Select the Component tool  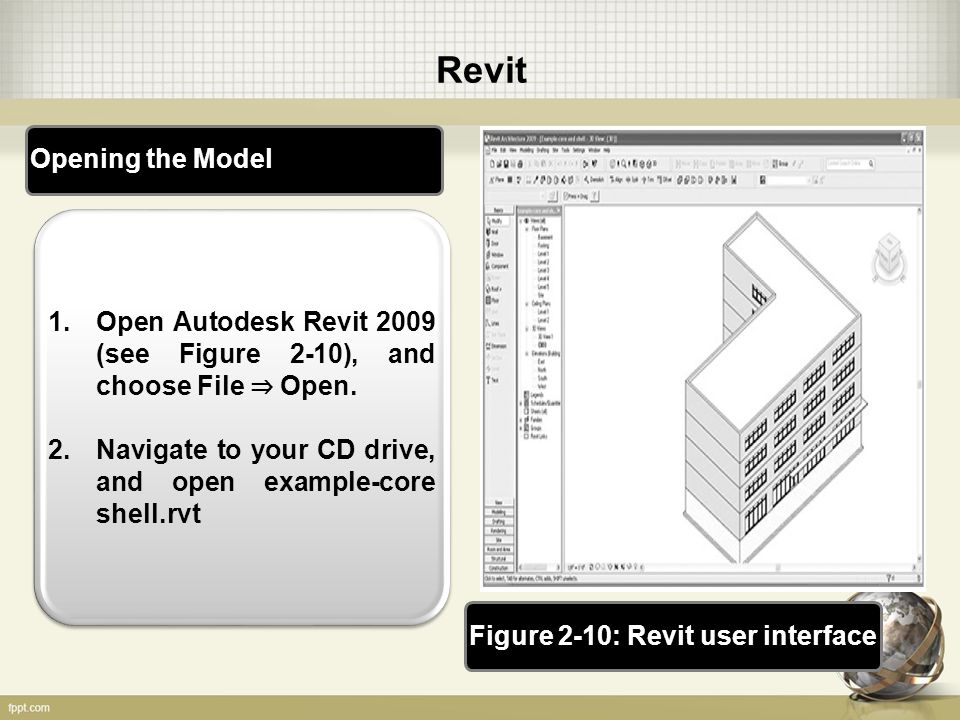[x=497, y=266]
